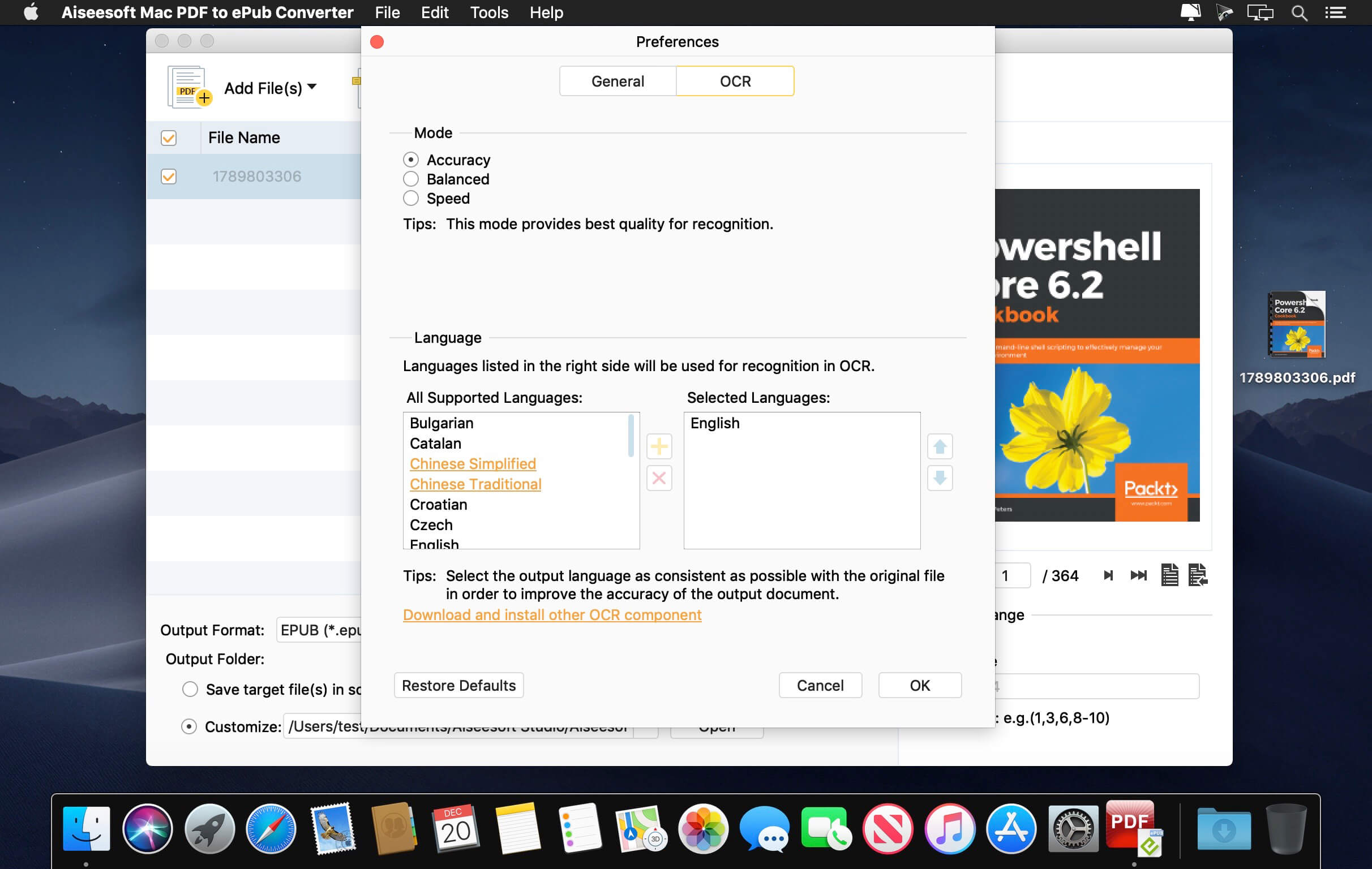This screenshot has width=1372, height=869.
Task: Go to next page in preview
Action: [1108, 575]
